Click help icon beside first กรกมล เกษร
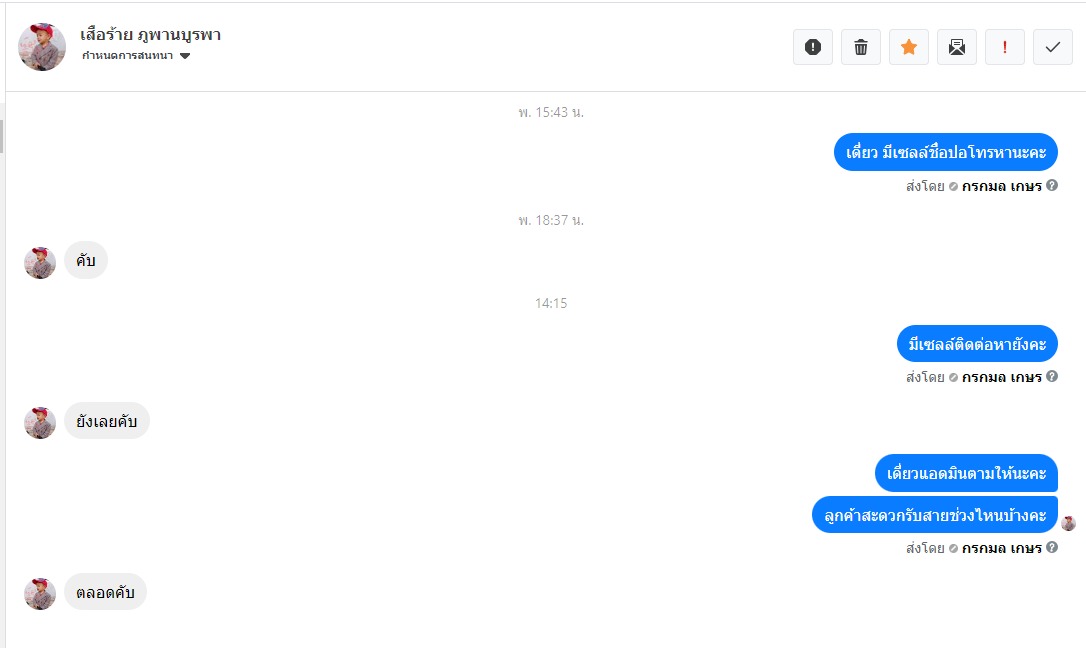Screen dimensions: 1086x648 pyautogui.click(x=1051, y=185)
